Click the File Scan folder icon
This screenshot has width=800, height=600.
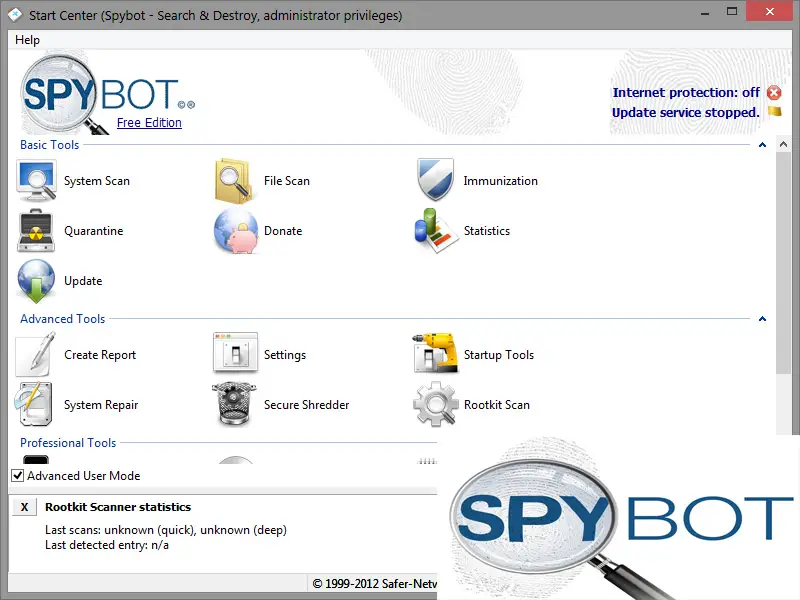tap(234, 181)
